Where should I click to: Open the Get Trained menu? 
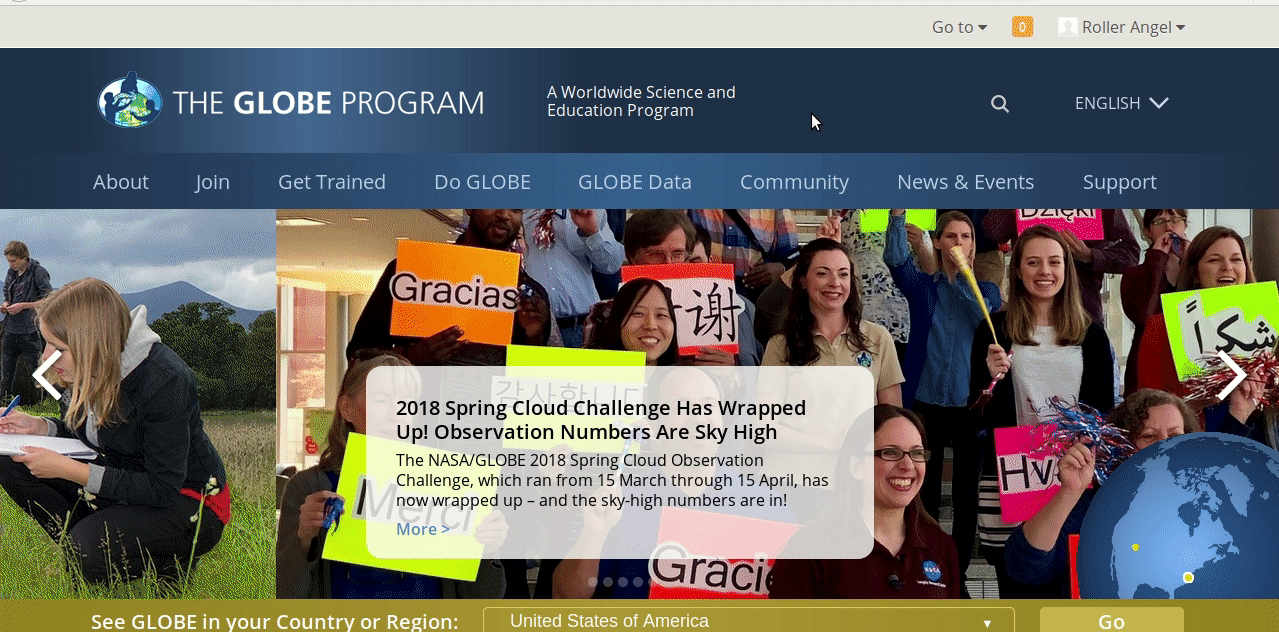tap(332, 182)
